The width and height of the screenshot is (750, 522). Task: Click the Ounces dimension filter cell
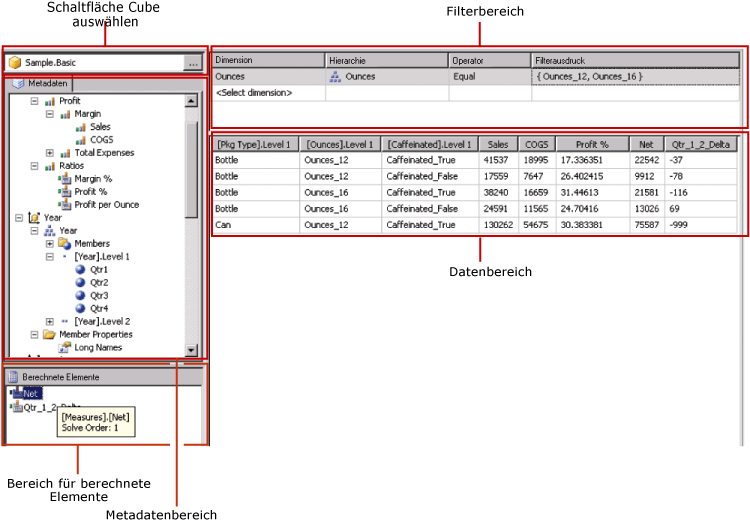(268, 77)
